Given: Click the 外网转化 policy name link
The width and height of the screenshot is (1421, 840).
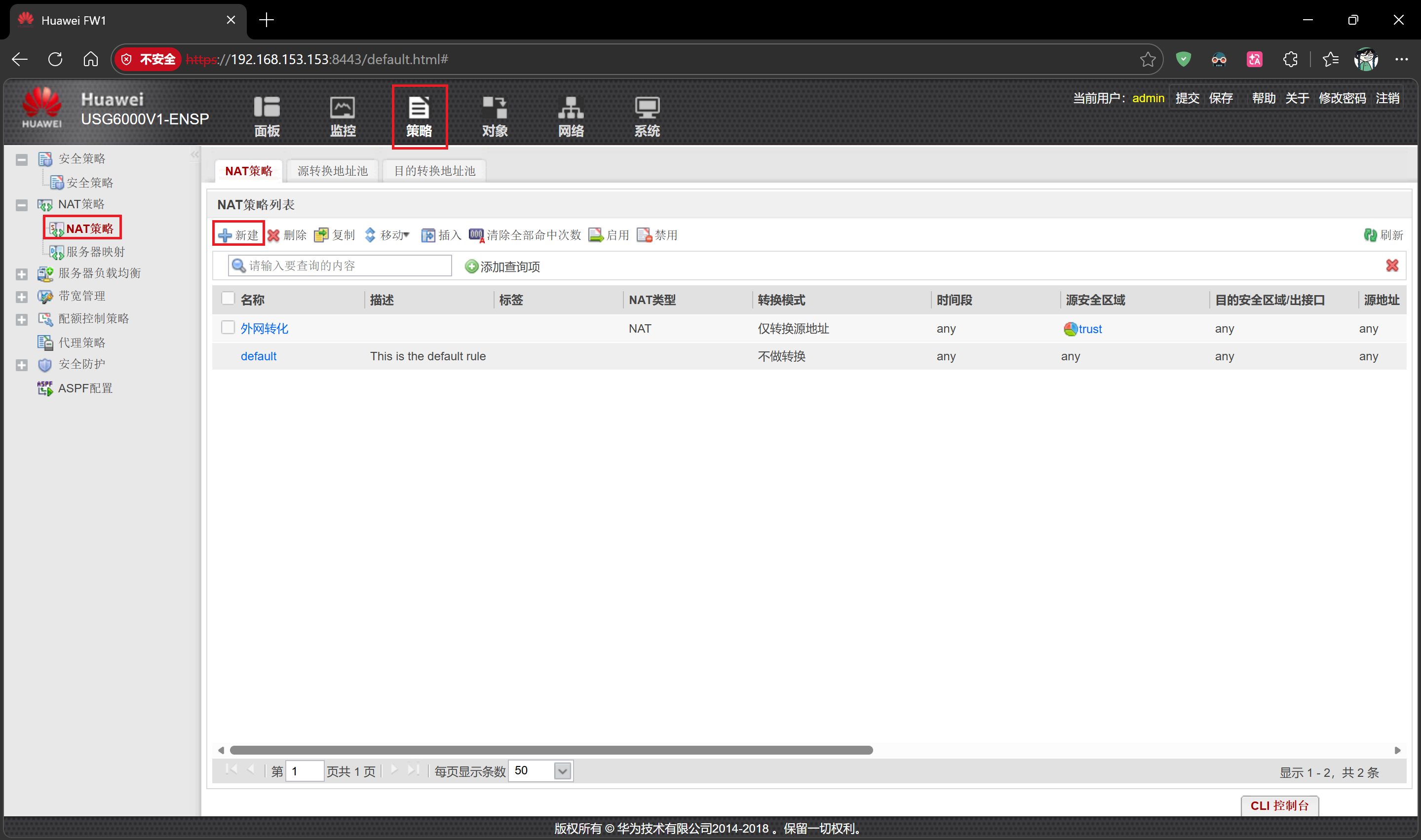Looking at the screenshot, I should click(264, 329).
